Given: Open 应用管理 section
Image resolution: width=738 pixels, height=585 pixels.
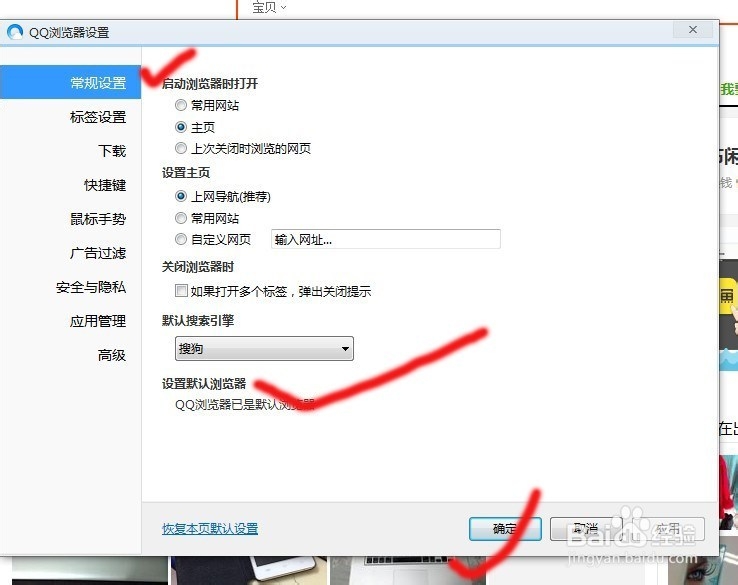Looking at the screenshot, I should [98, 321].
